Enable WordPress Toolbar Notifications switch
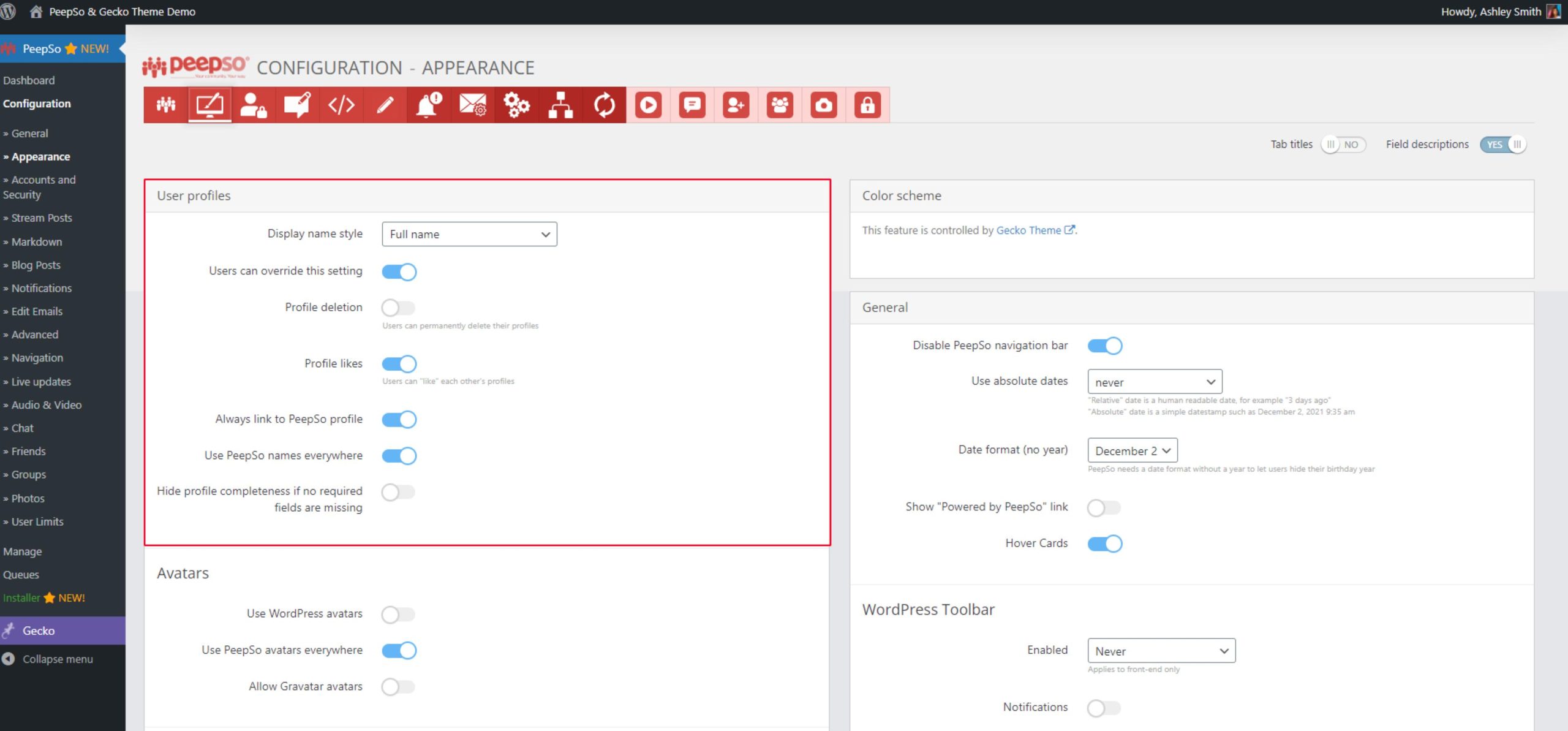This screenshot has height=731, width=1568. [x=1104, y=708]
